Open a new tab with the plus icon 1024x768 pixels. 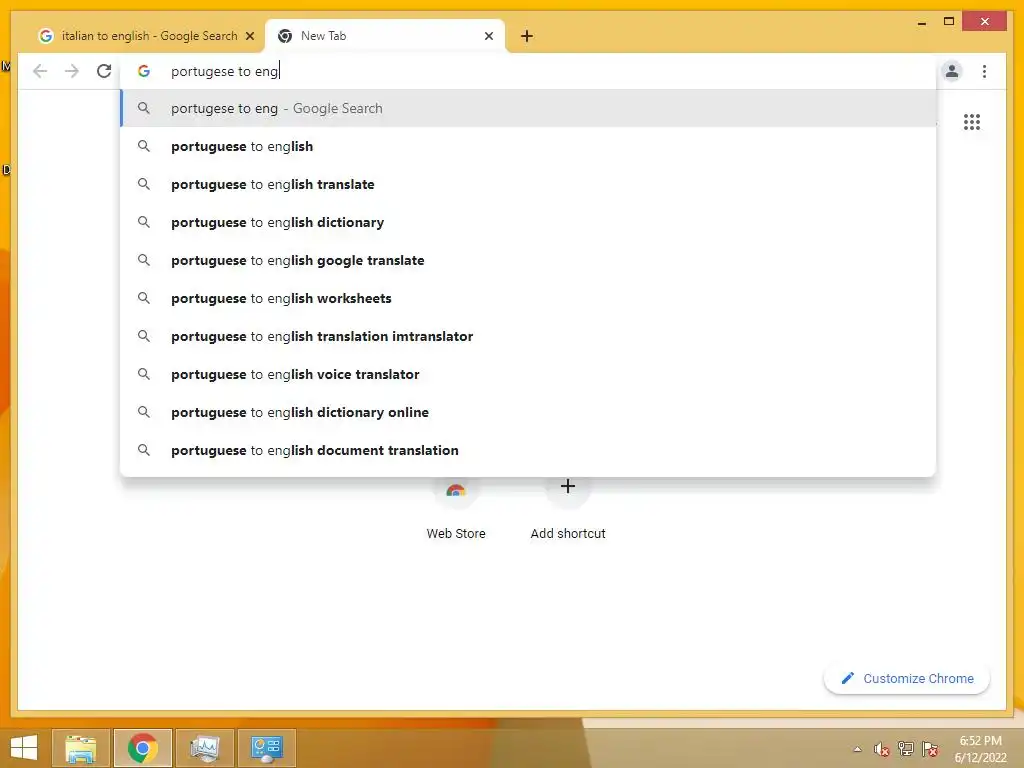click(x=527, y=36)
